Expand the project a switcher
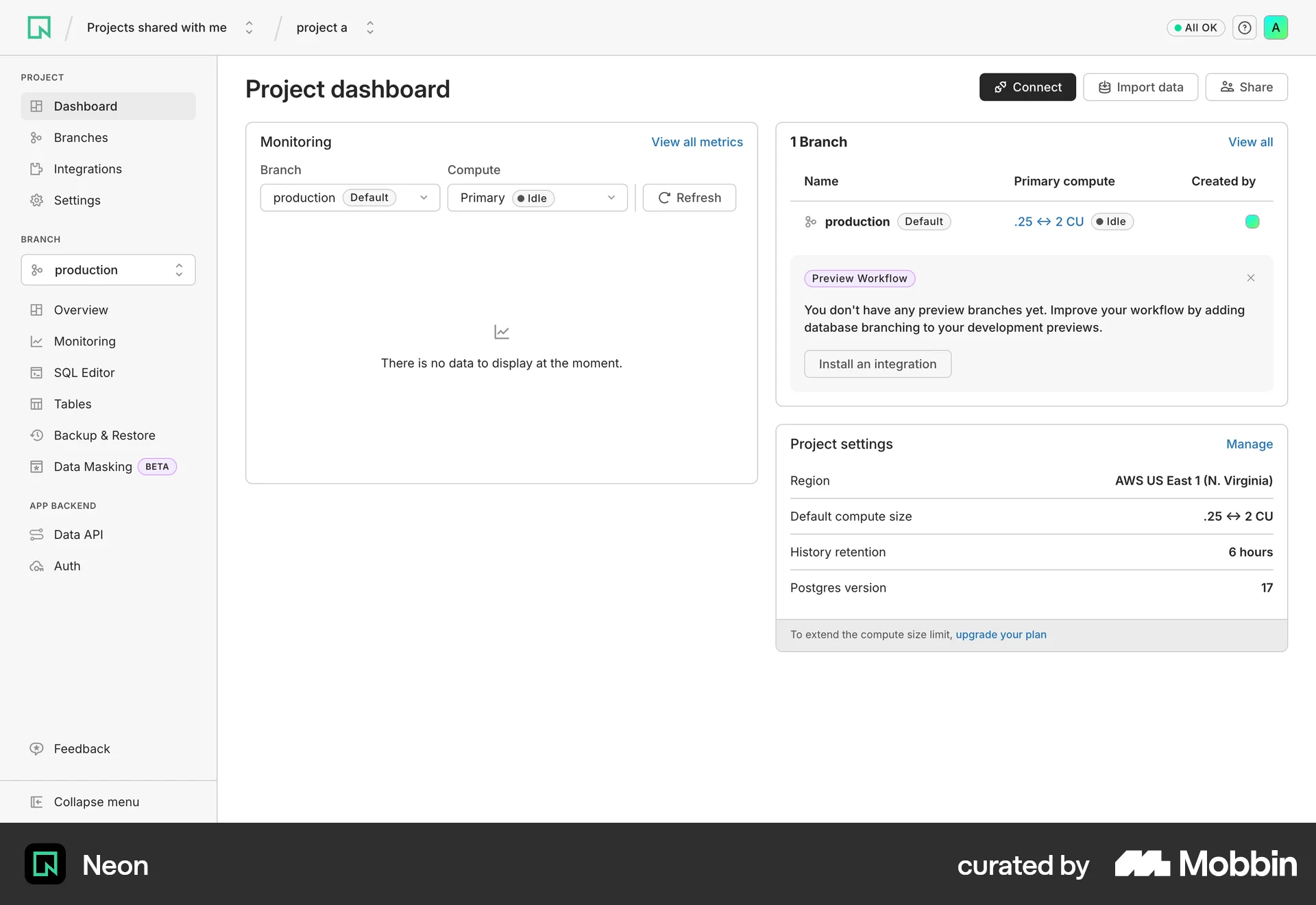This screenshot has width=1316, height=905. [370, 27]
